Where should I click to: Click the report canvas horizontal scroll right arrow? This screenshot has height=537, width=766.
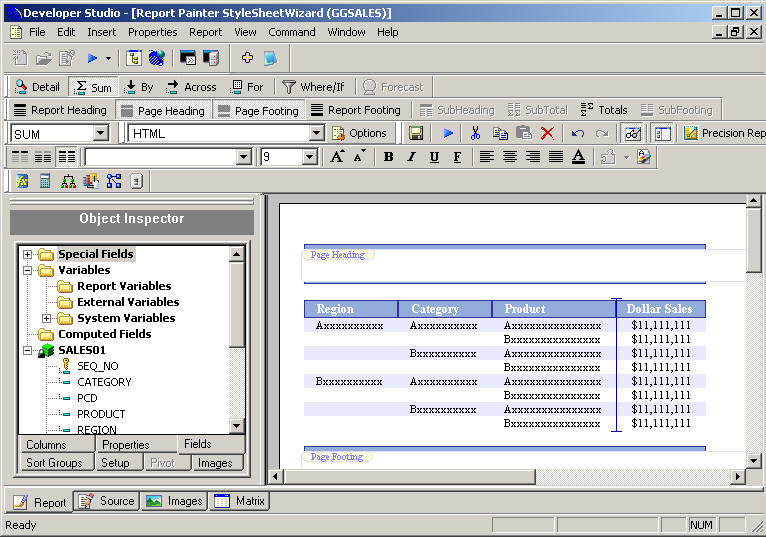[738, 476]
